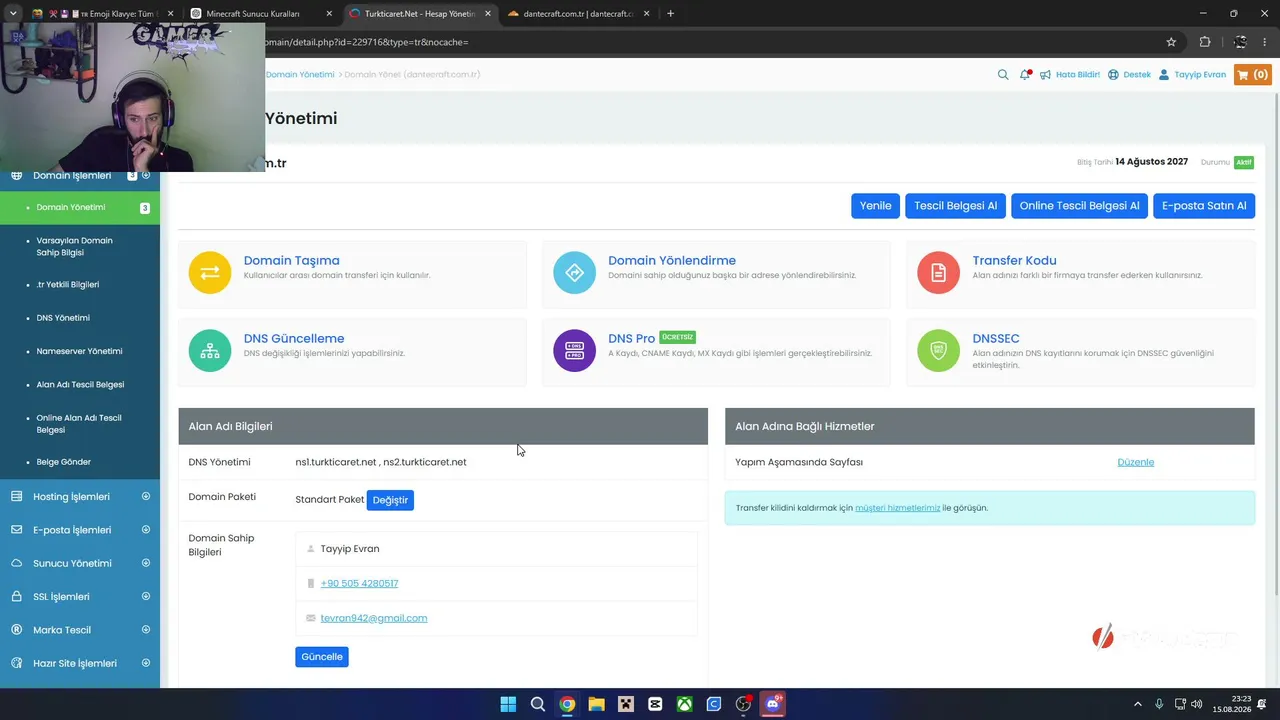Bookmark this page with the star icon
Image resolution: width=1280 pixels, height=720 pixels.
1171,42
